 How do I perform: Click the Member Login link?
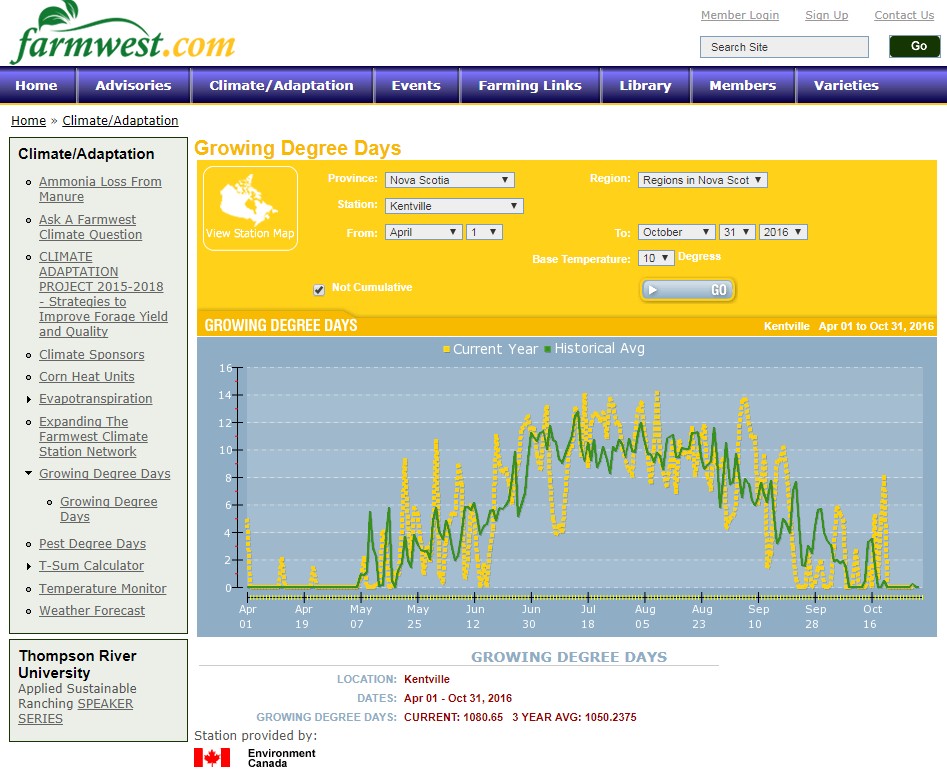739,15
